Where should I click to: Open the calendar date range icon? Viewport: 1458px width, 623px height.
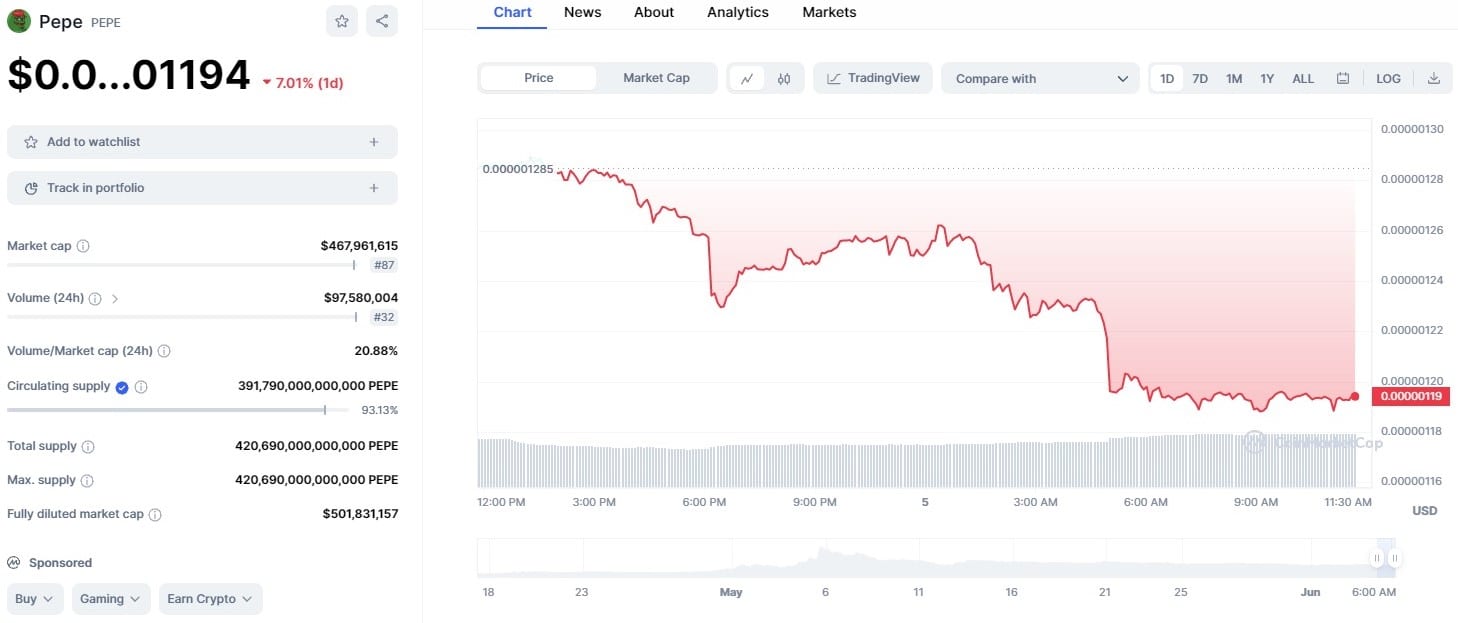(1343, 78)
